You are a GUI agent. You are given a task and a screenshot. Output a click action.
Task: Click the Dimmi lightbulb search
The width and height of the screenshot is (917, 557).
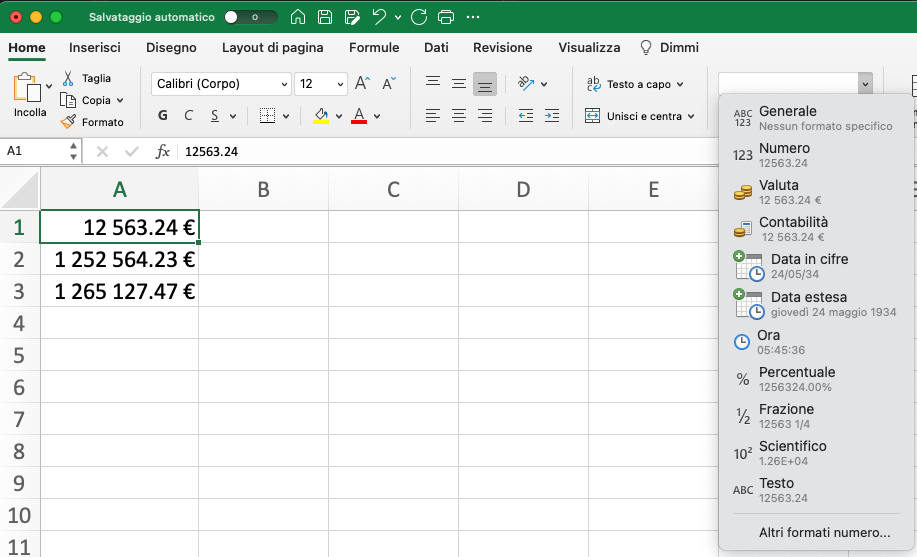point(670,47)
